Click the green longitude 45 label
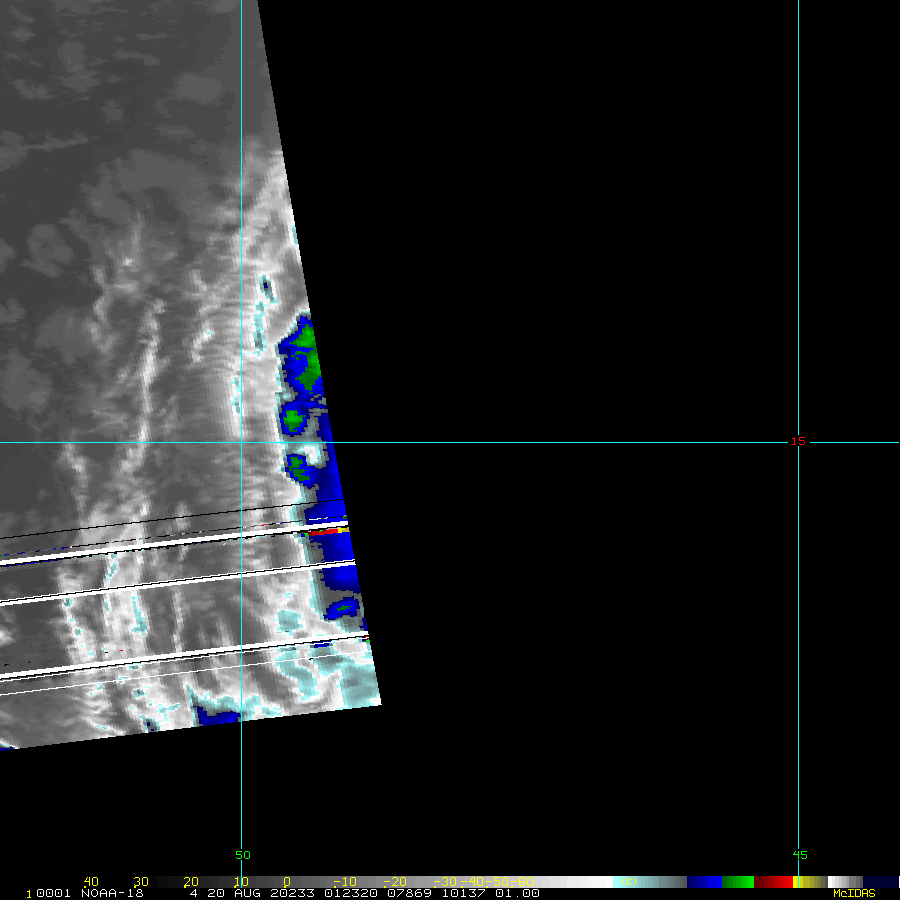900x900 pixels. tap(799, 855)
